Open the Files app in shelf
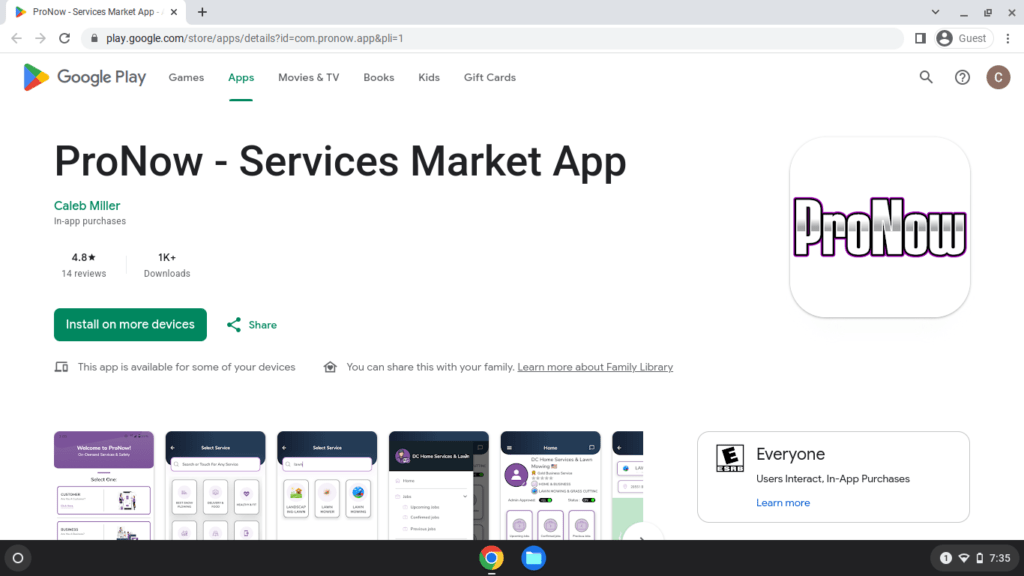This screenshot has height=576, width=1024. tap(533, 558)
